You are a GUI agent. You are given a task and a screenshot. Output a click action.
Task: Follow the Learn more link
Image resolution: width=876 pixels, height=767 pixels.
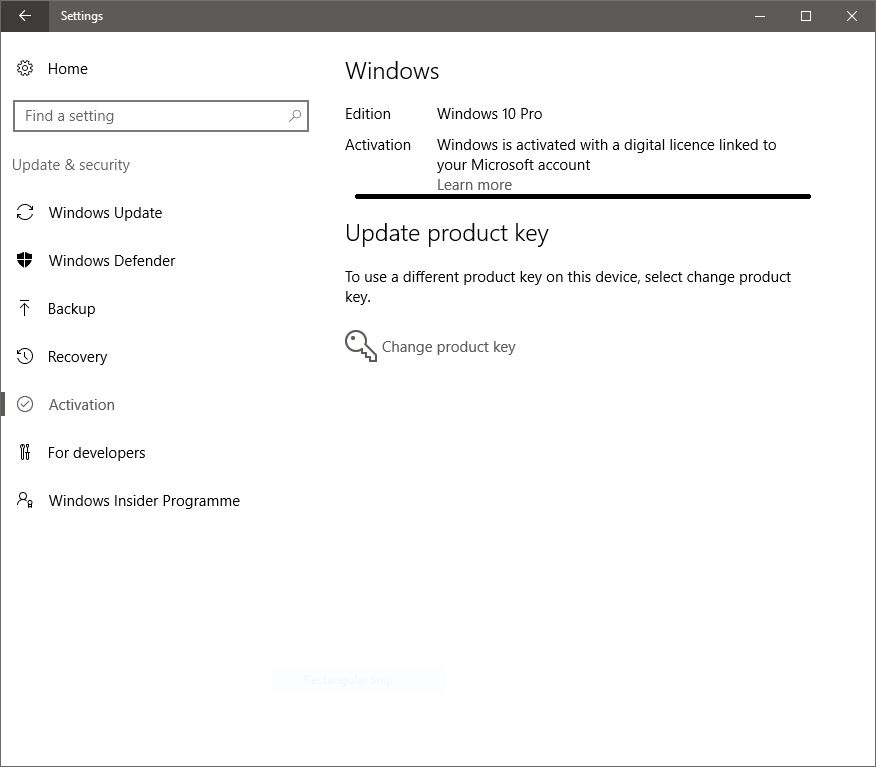point(474,185)
